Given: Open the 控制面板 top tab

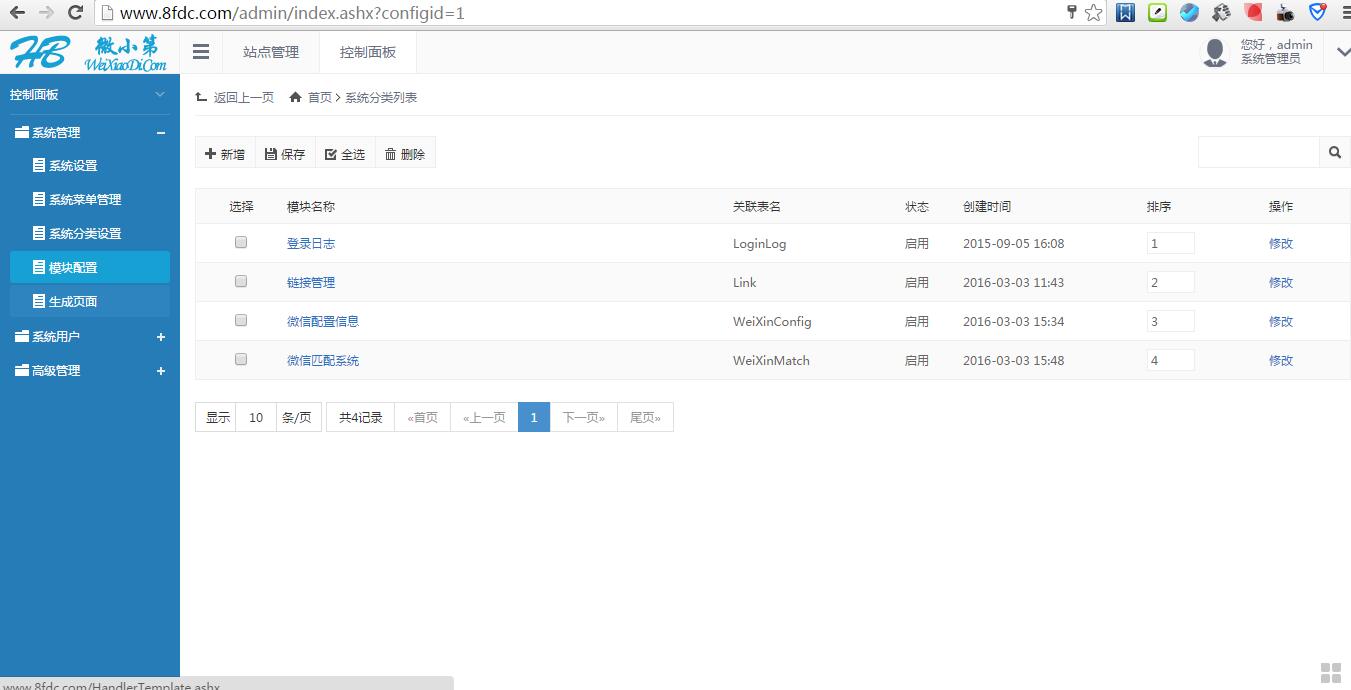Looking at the screenshot, I should [x=368, y=52].
